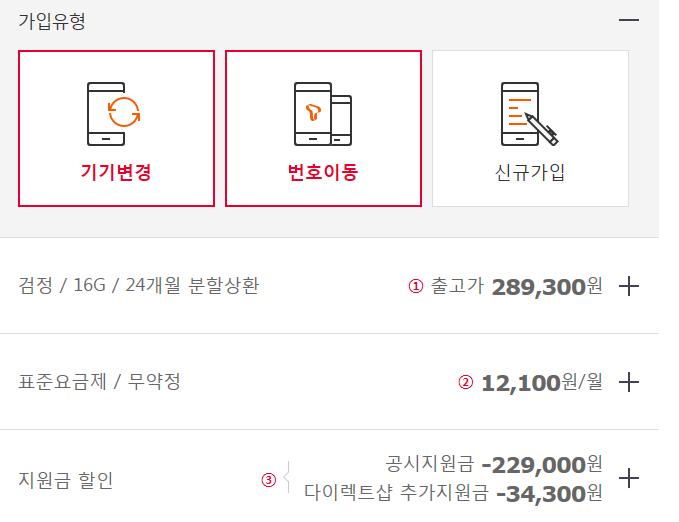Click the 출고가 289,300원 price
This screenshot has width=679, height=522.
[x=517, y=287]
